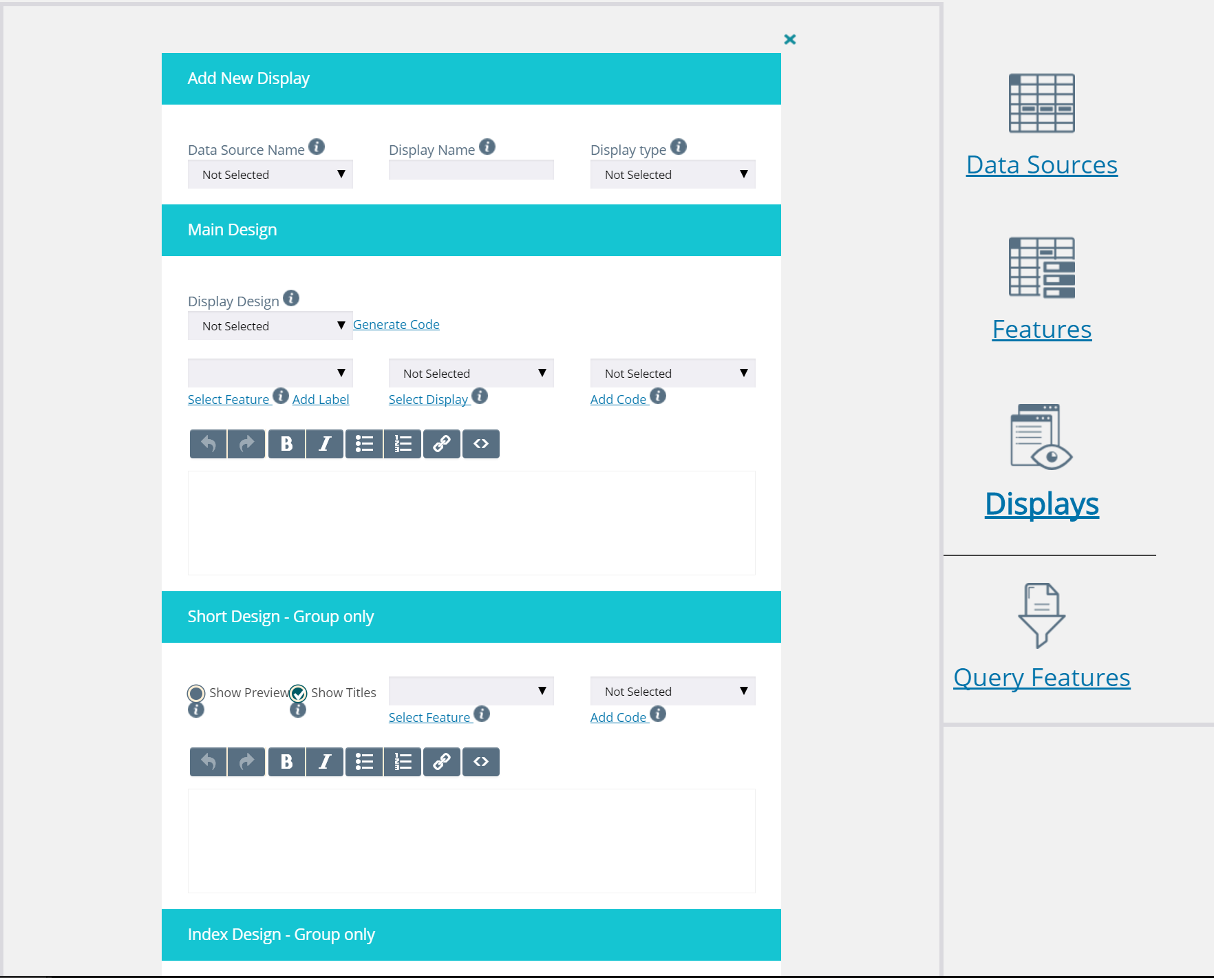Go to the Displays section

coord(1041,504)
